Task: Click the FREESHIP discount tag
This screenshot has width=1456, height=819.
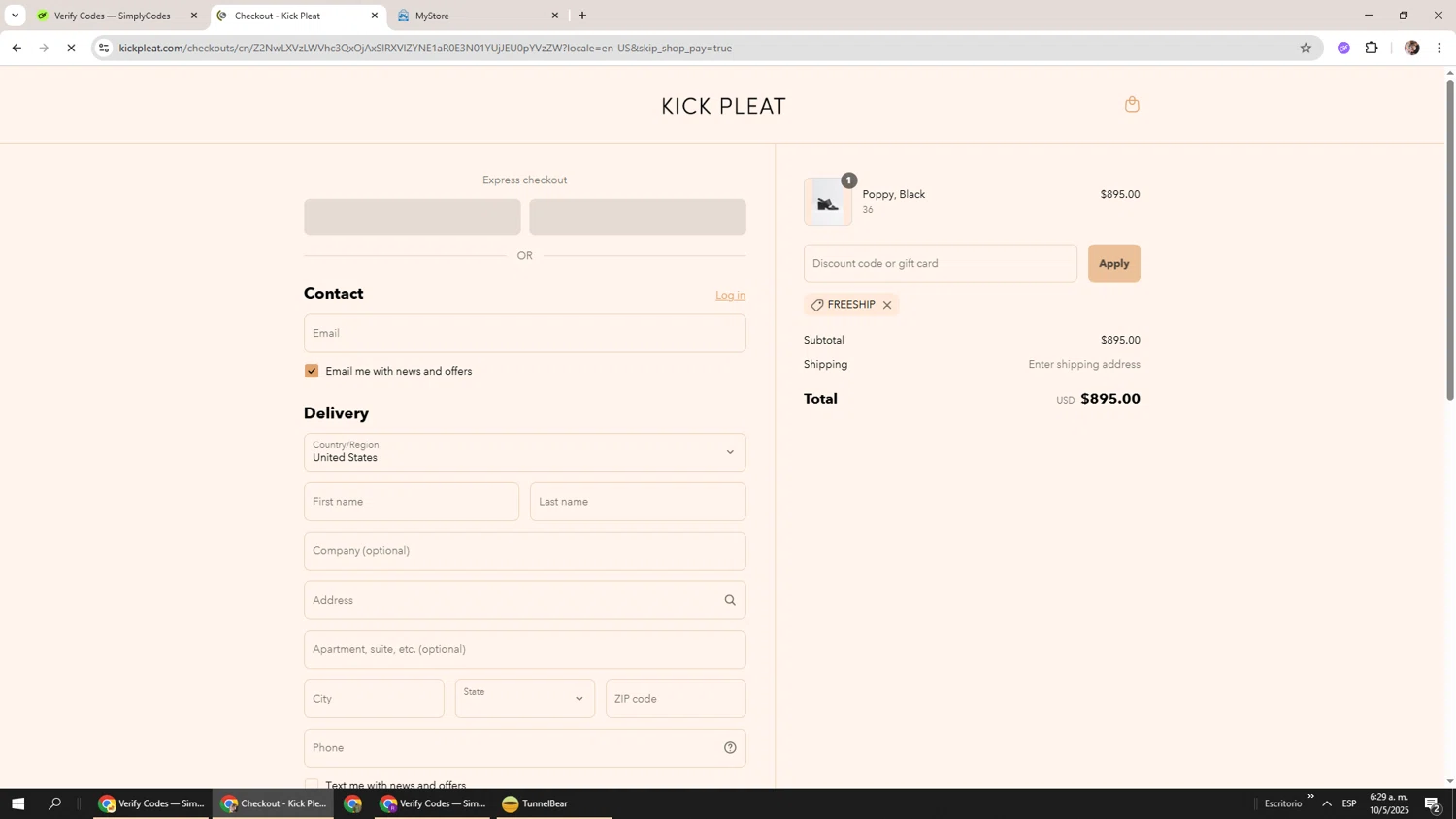Action: point(851,305)
